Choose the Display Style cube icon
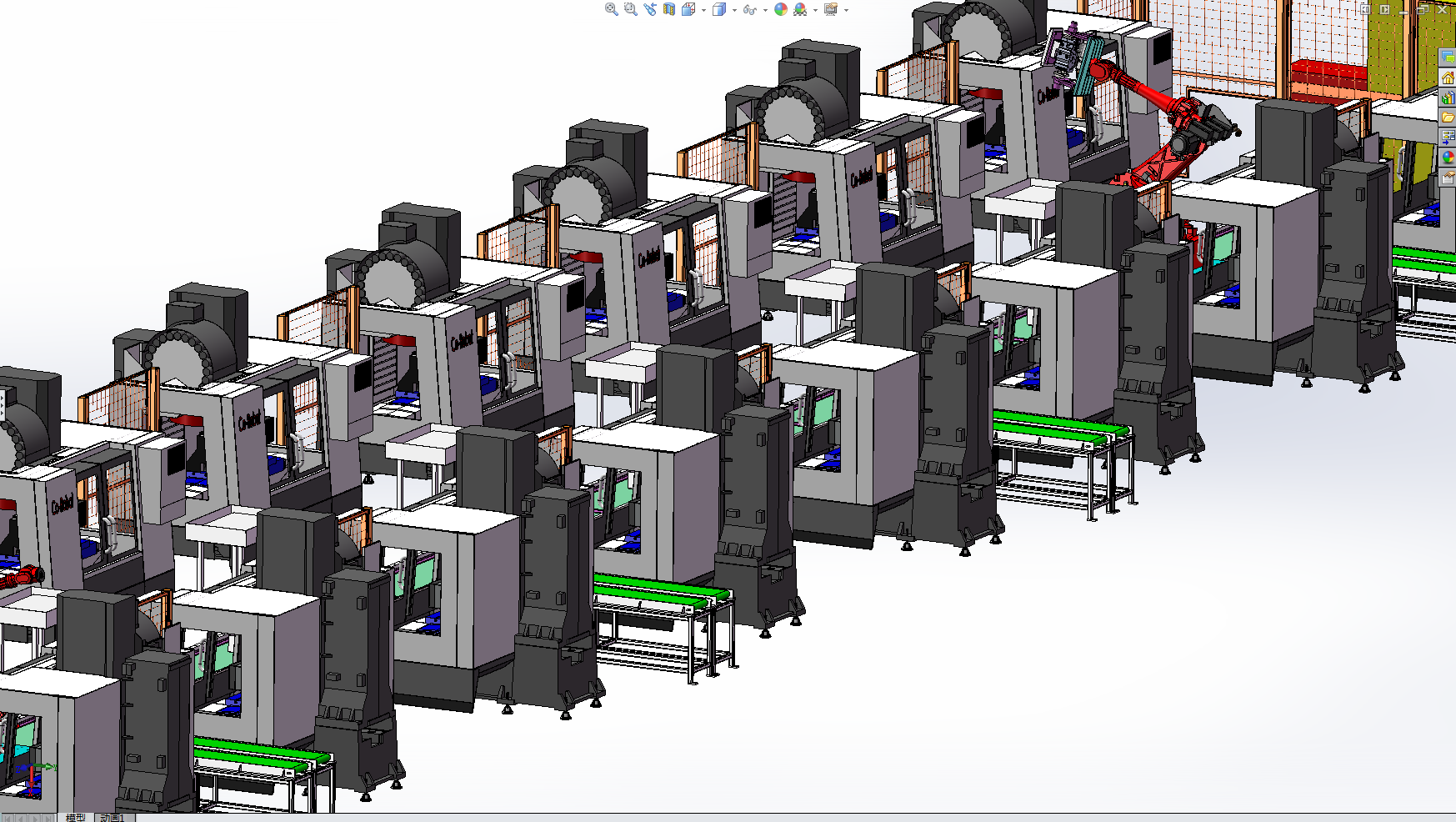The width and height of the screenshot is (1456, 822). coord(719,9)
